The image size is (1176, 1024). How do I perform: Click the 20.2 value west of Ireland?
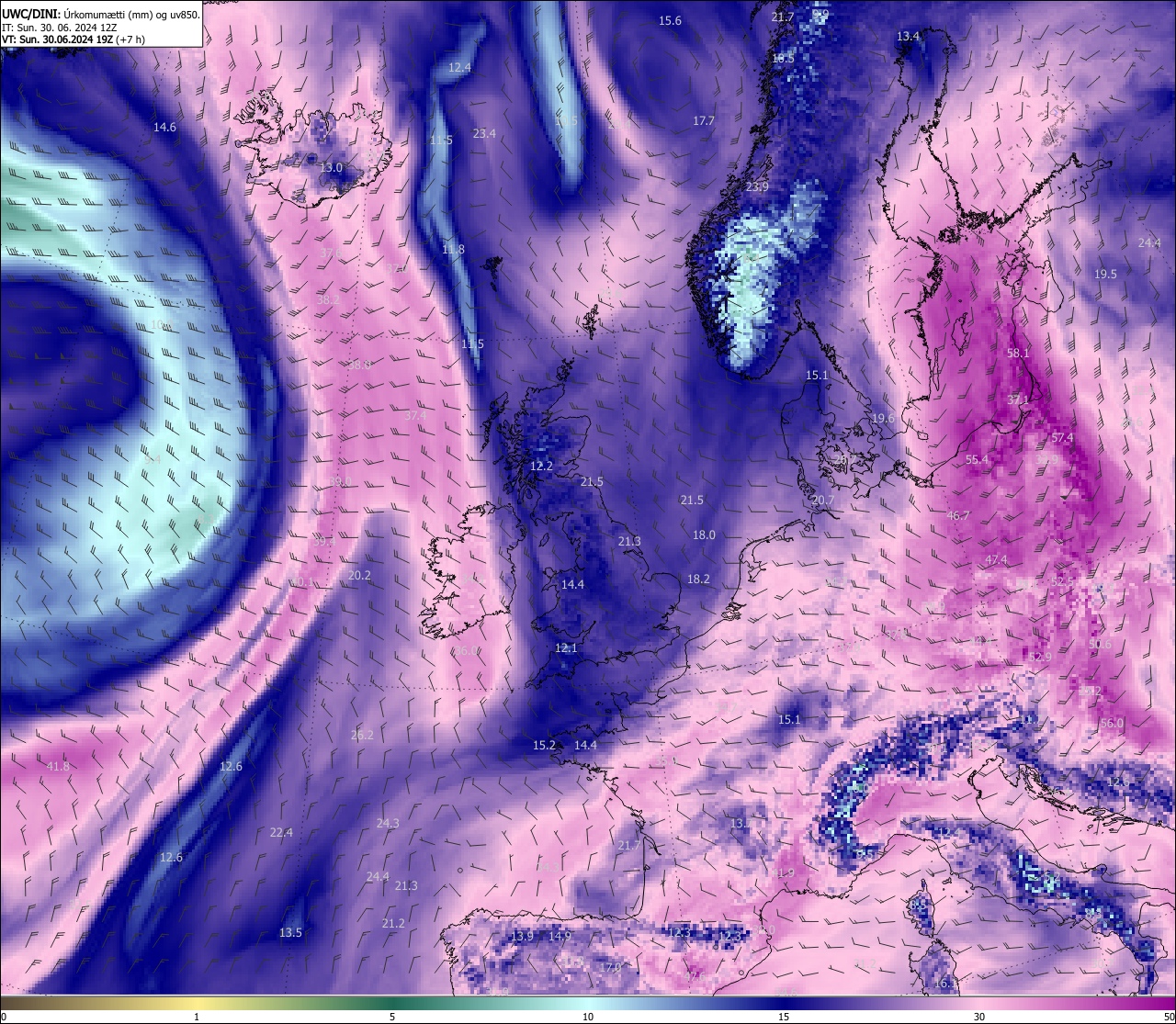click(x=359, y=576)
